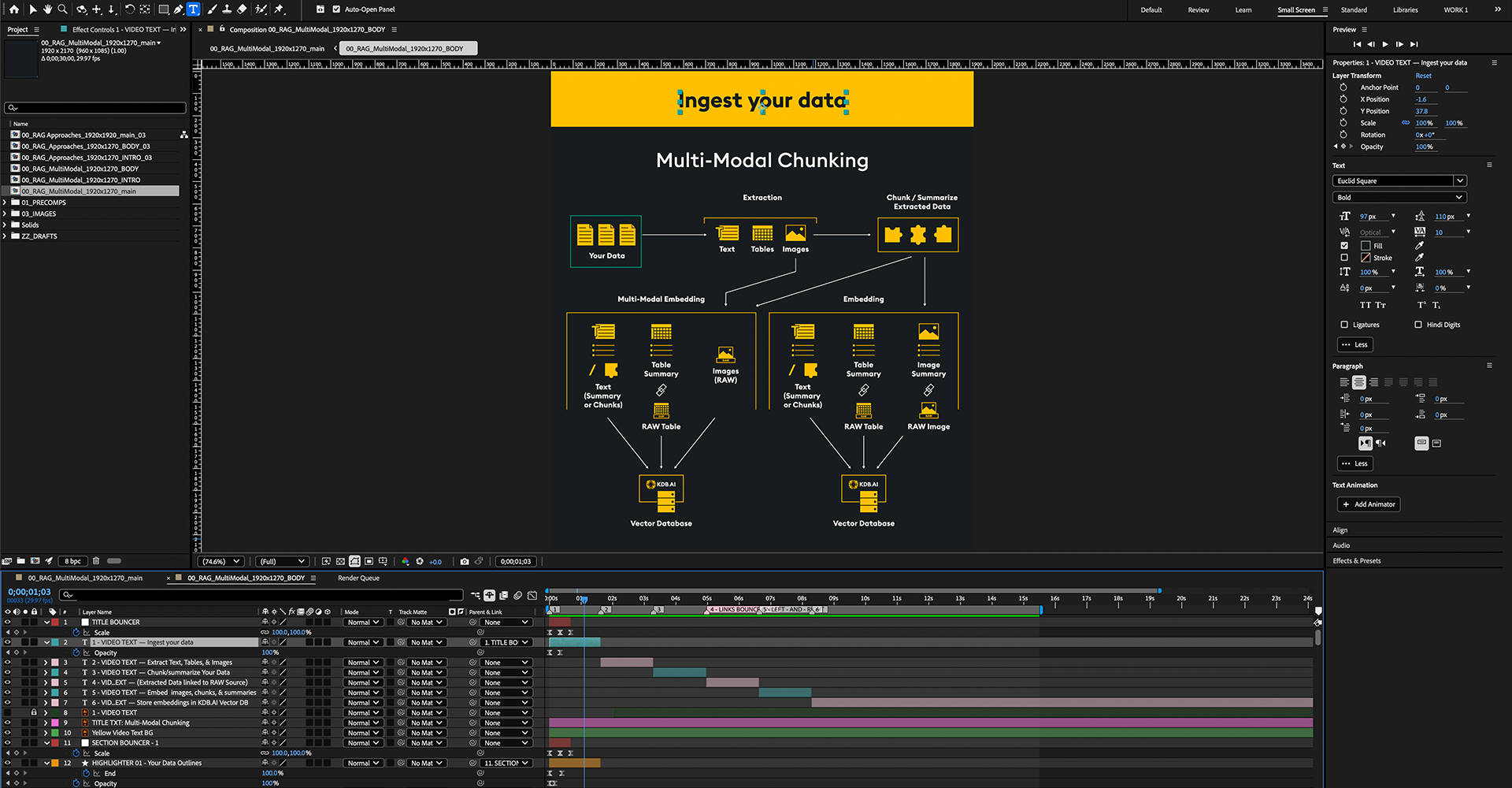
Task: Click the Home icon in toolbar
Action: pyautogui.click(x=13, y=9)
